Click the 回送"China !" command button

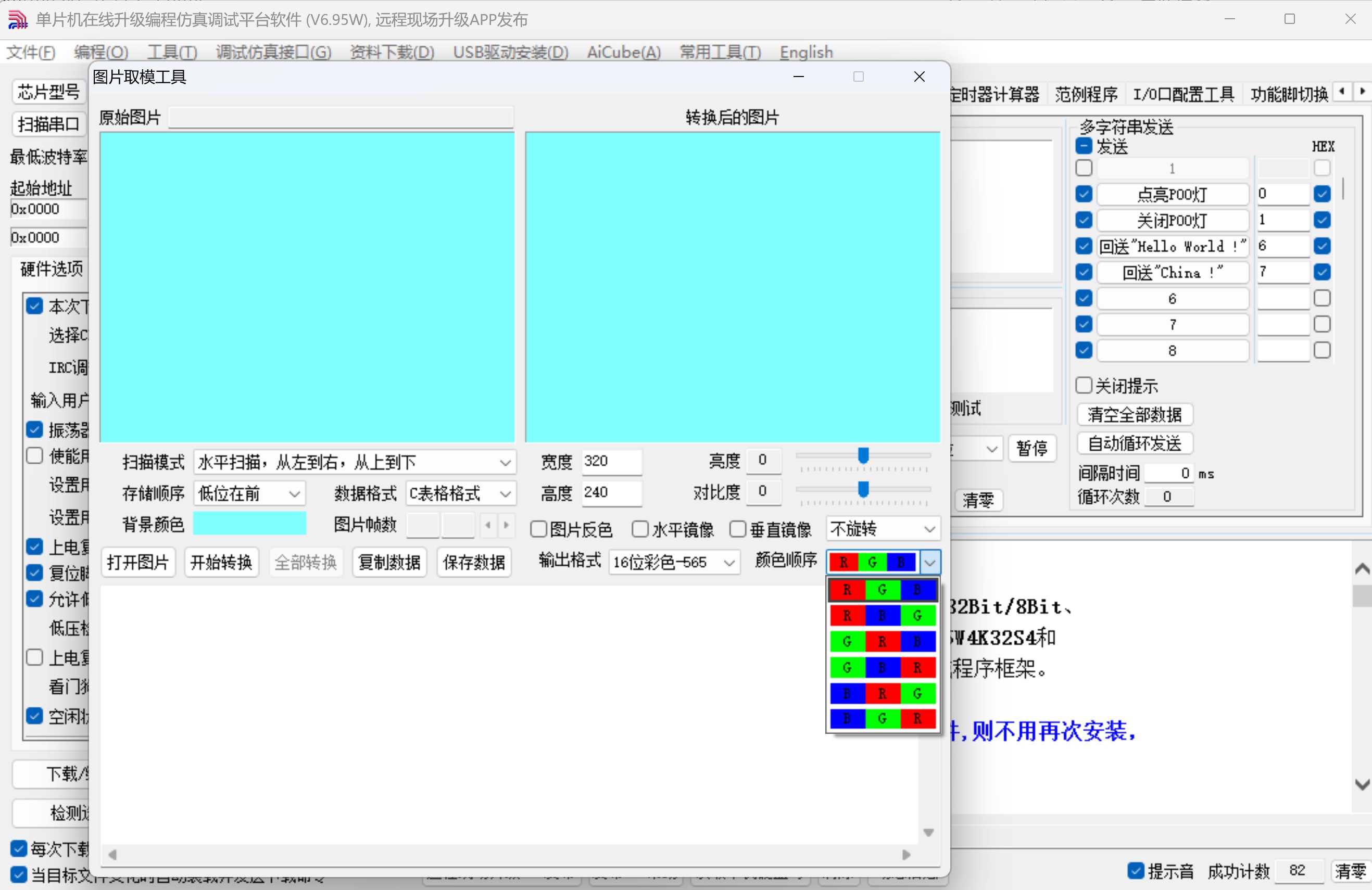click(x=1172, y=272)
